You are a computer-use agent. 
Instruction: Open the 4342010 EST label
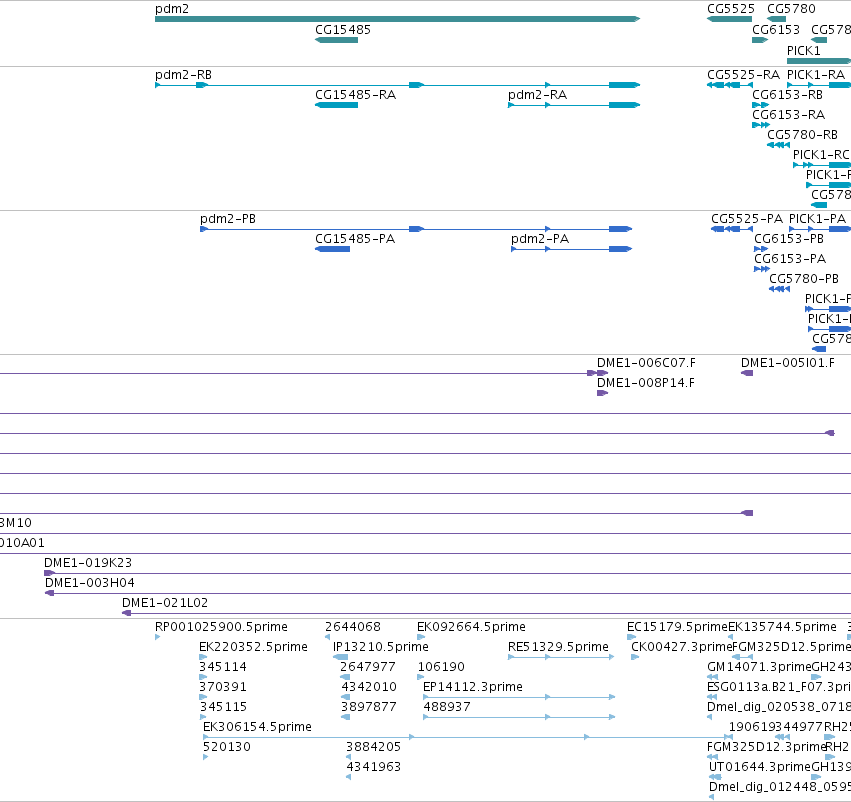369,688
